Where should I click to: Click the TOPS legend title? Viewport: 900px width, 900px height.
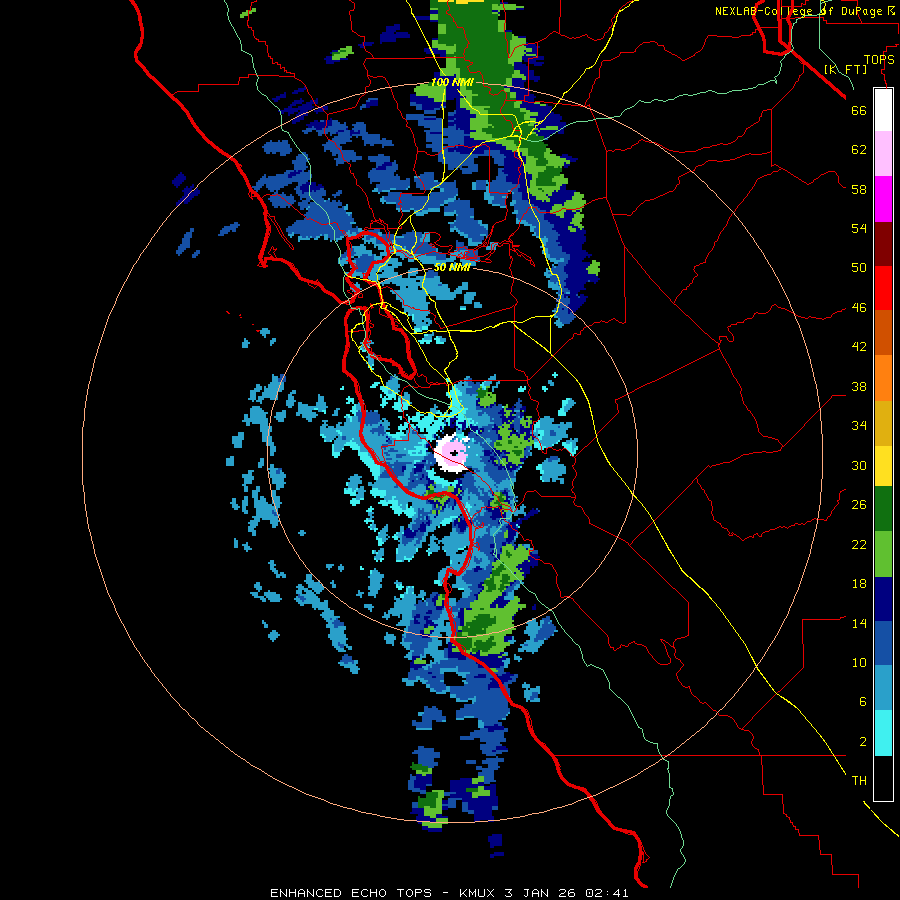pyautogui.click(x=879, y=59)
